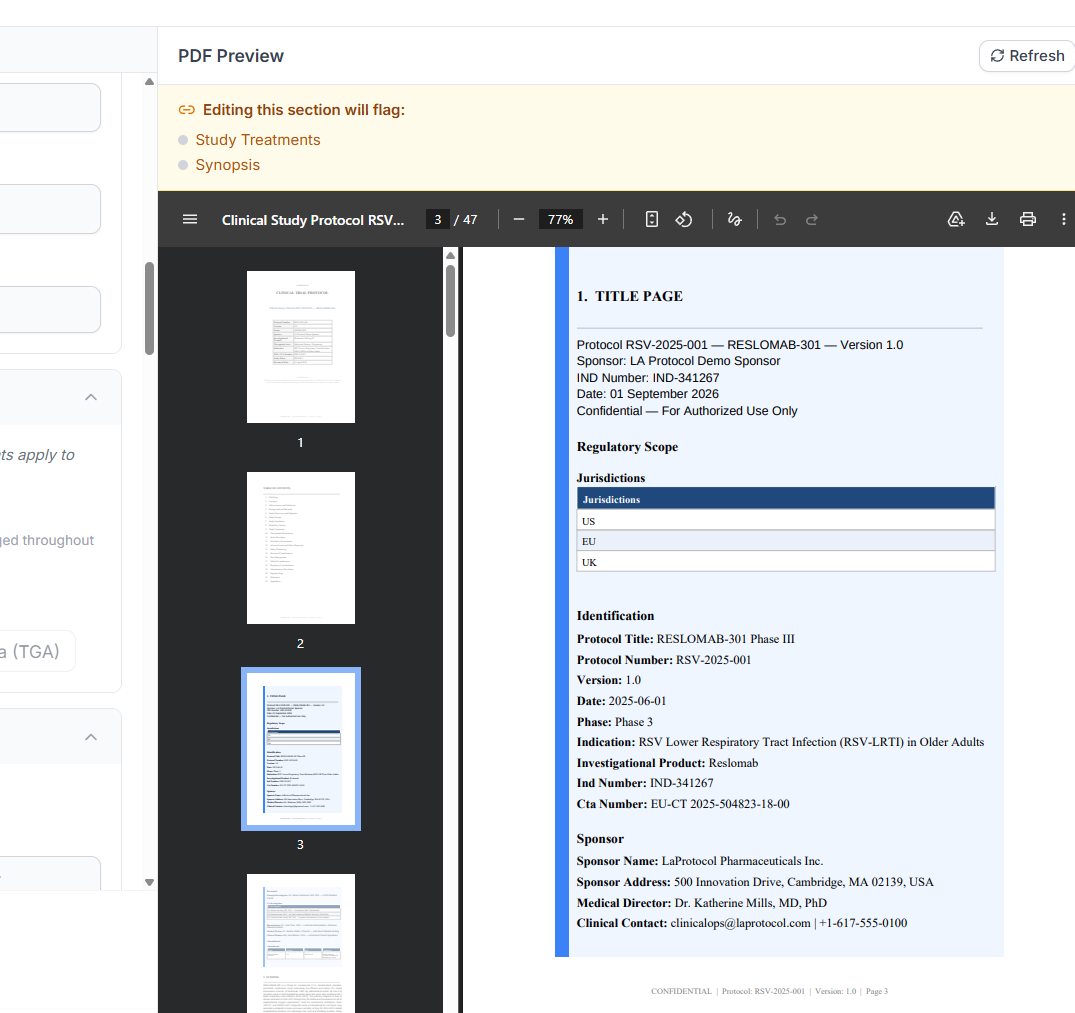This screenshot has height=1013, width=1075.
Task: Download the PDF file
Action: pos(991,219)
